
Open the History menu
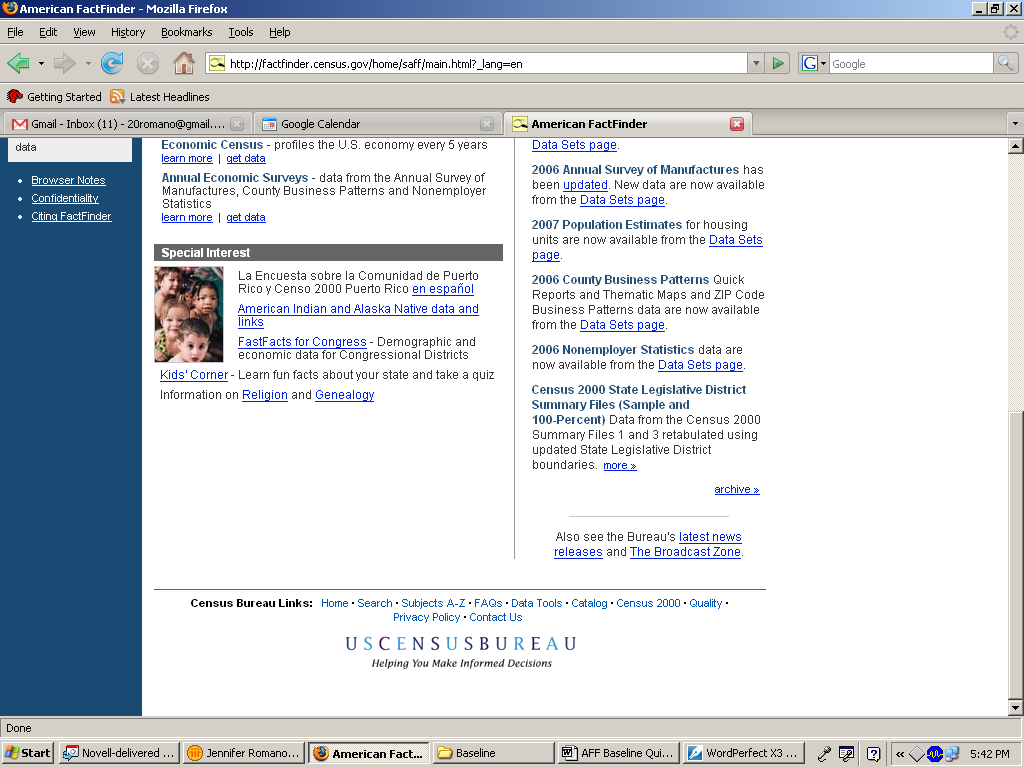tap(128, 32)
